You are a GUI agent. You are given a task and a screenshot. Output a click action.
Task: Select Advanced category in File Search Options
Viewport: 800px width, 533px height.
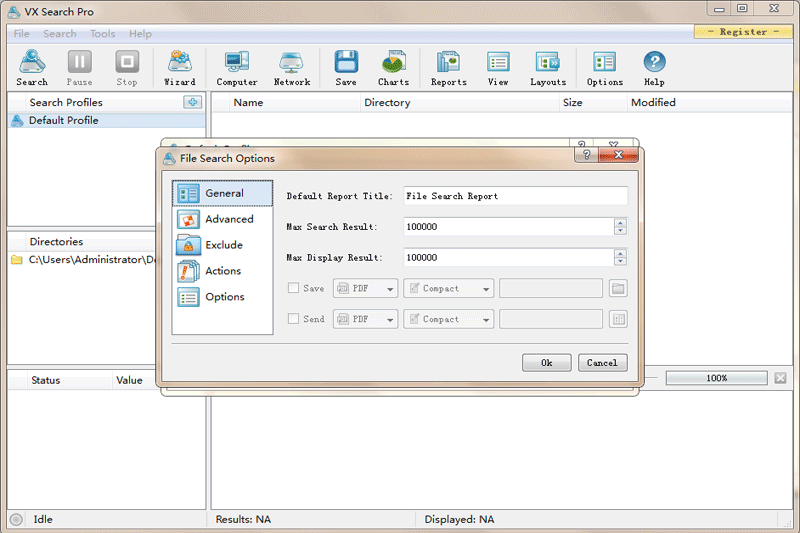click(x=222, y=219)
